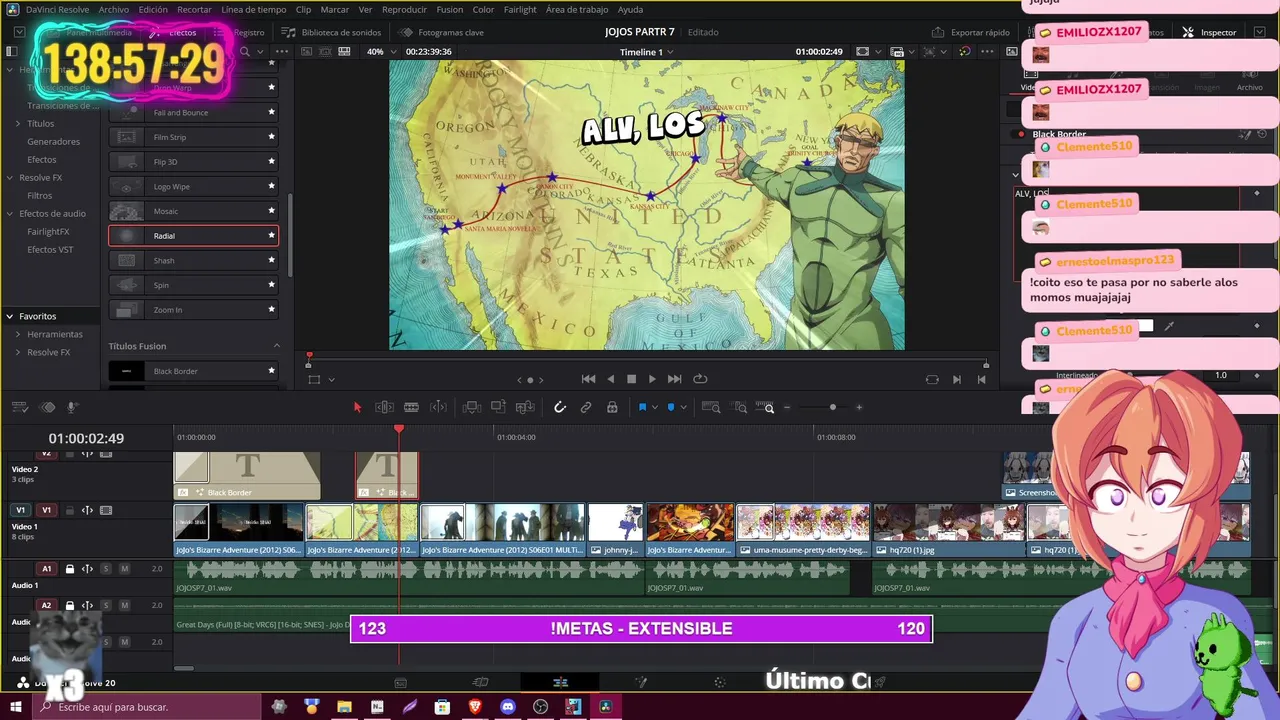This screenshot has width=1280, height=720.
Task: Adjust the timeline zoom slider
Action: click(x=832, y=407)
